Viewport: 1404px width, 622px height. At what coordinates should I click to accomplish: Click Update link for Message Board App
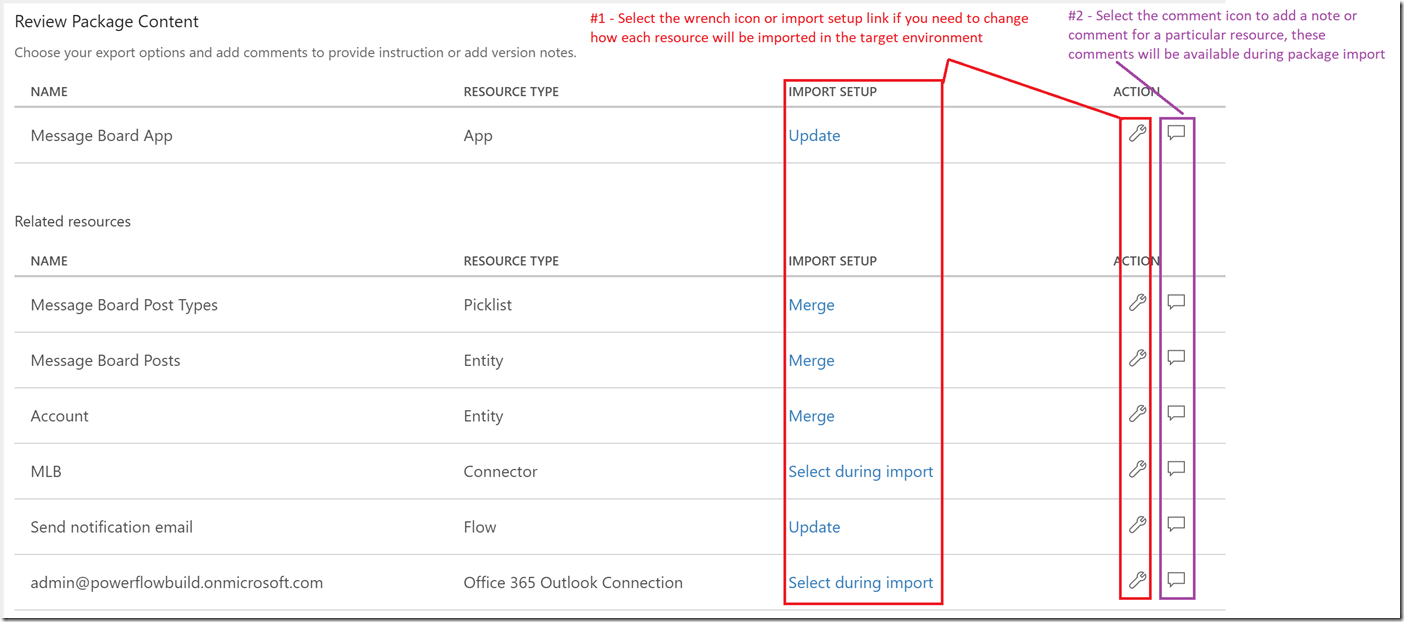(814, 136)
